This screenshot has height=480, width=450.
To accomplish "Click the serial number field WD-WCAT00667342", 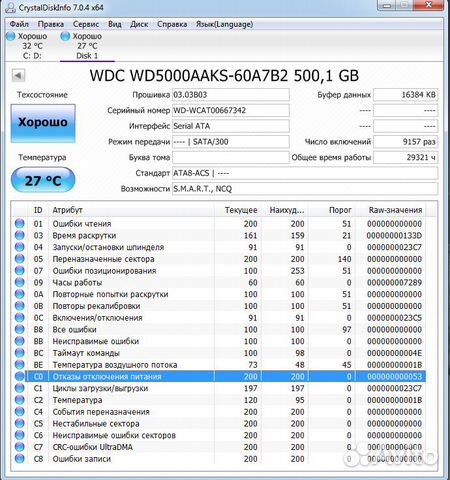I will tap(231, 110).
